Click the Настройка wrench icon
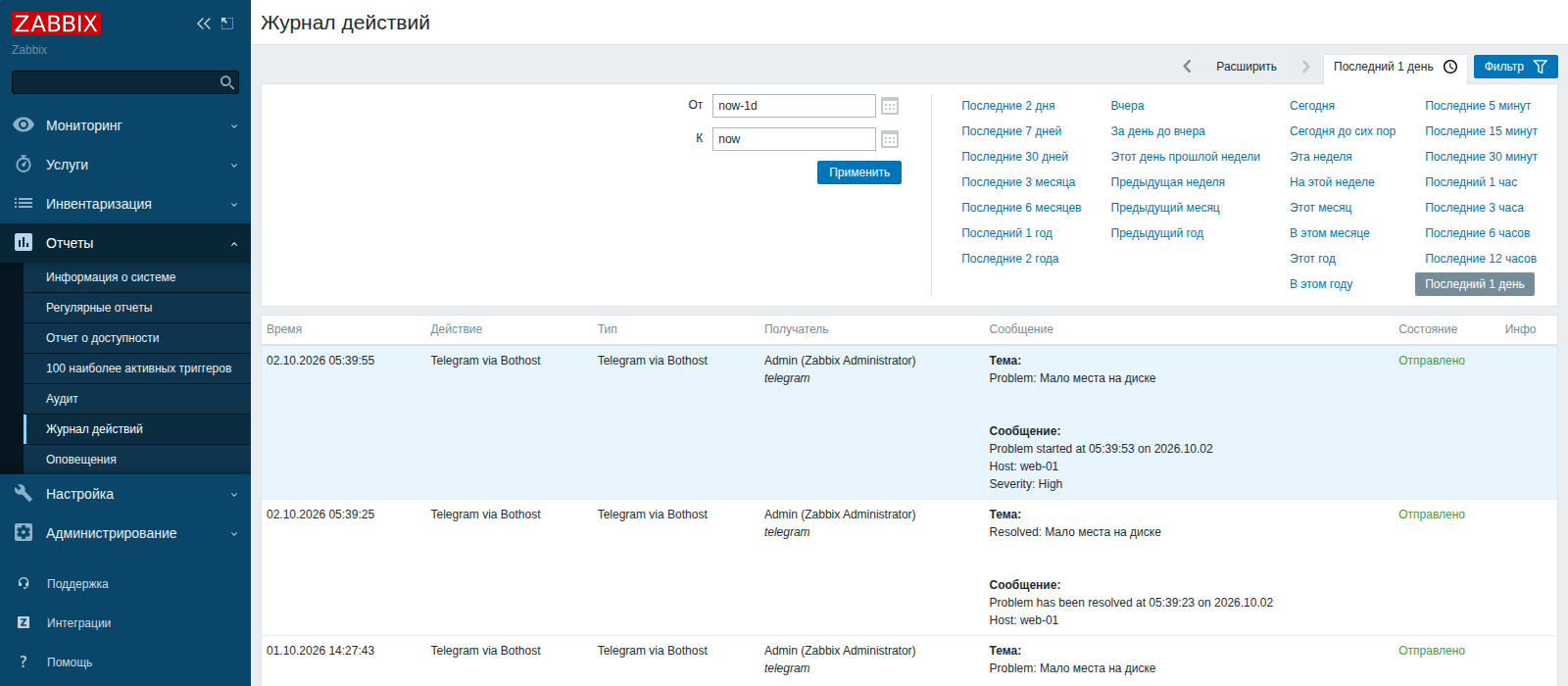 point(24,494)
